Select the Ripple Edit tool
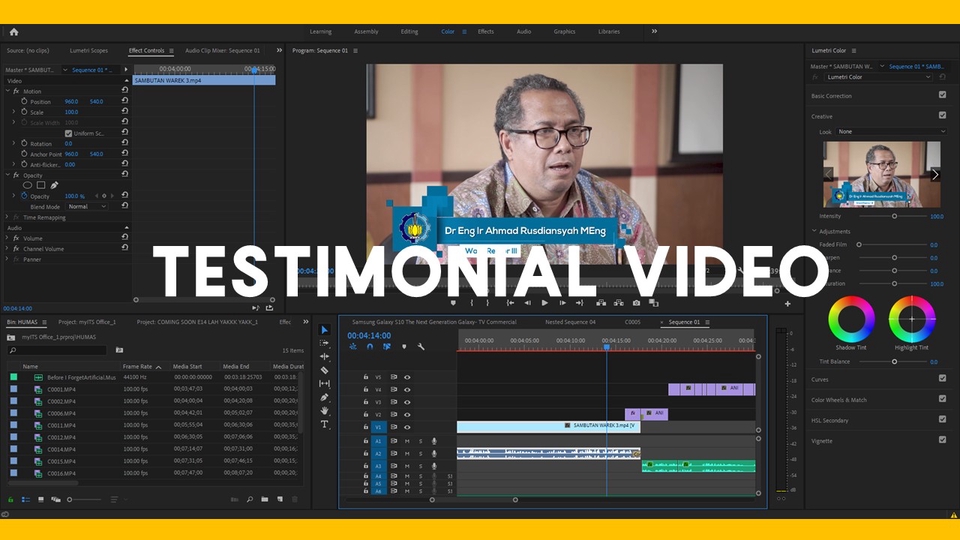960x540 pixels. 324,356
